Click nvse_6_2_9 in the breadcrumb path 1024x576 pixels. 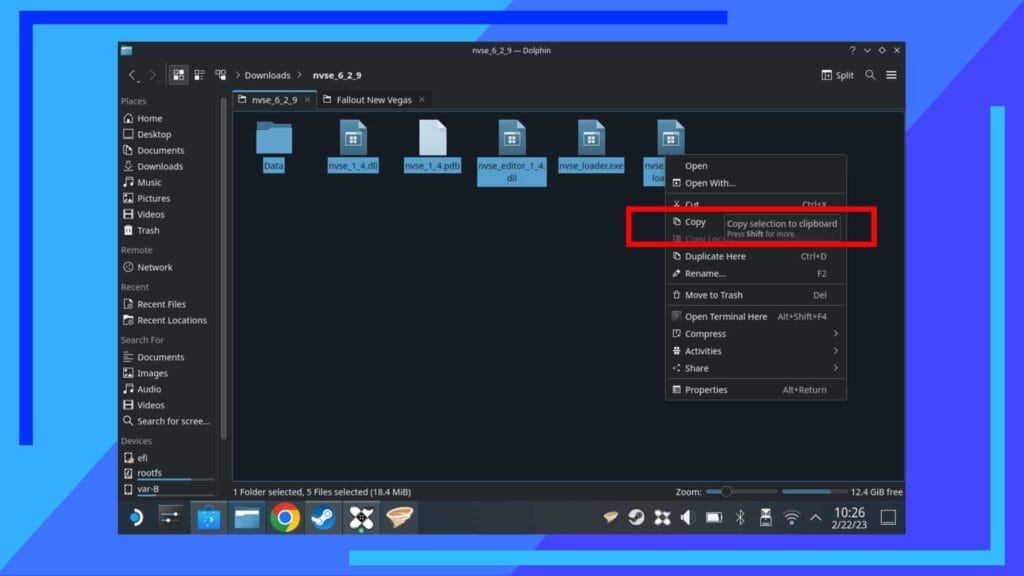[337, 75]
